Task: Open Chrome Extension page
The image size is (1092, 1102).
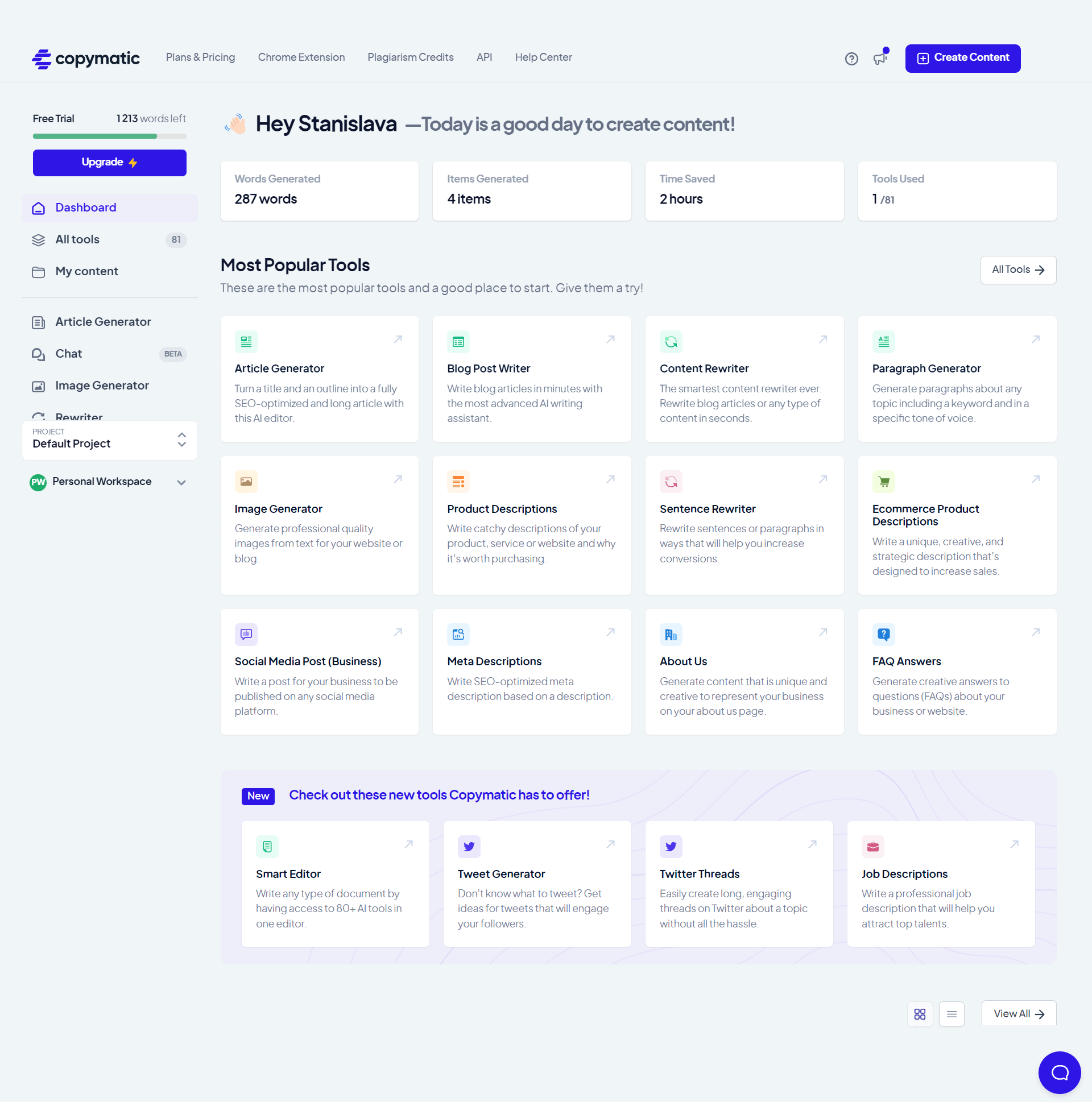Action: point(301,57)
